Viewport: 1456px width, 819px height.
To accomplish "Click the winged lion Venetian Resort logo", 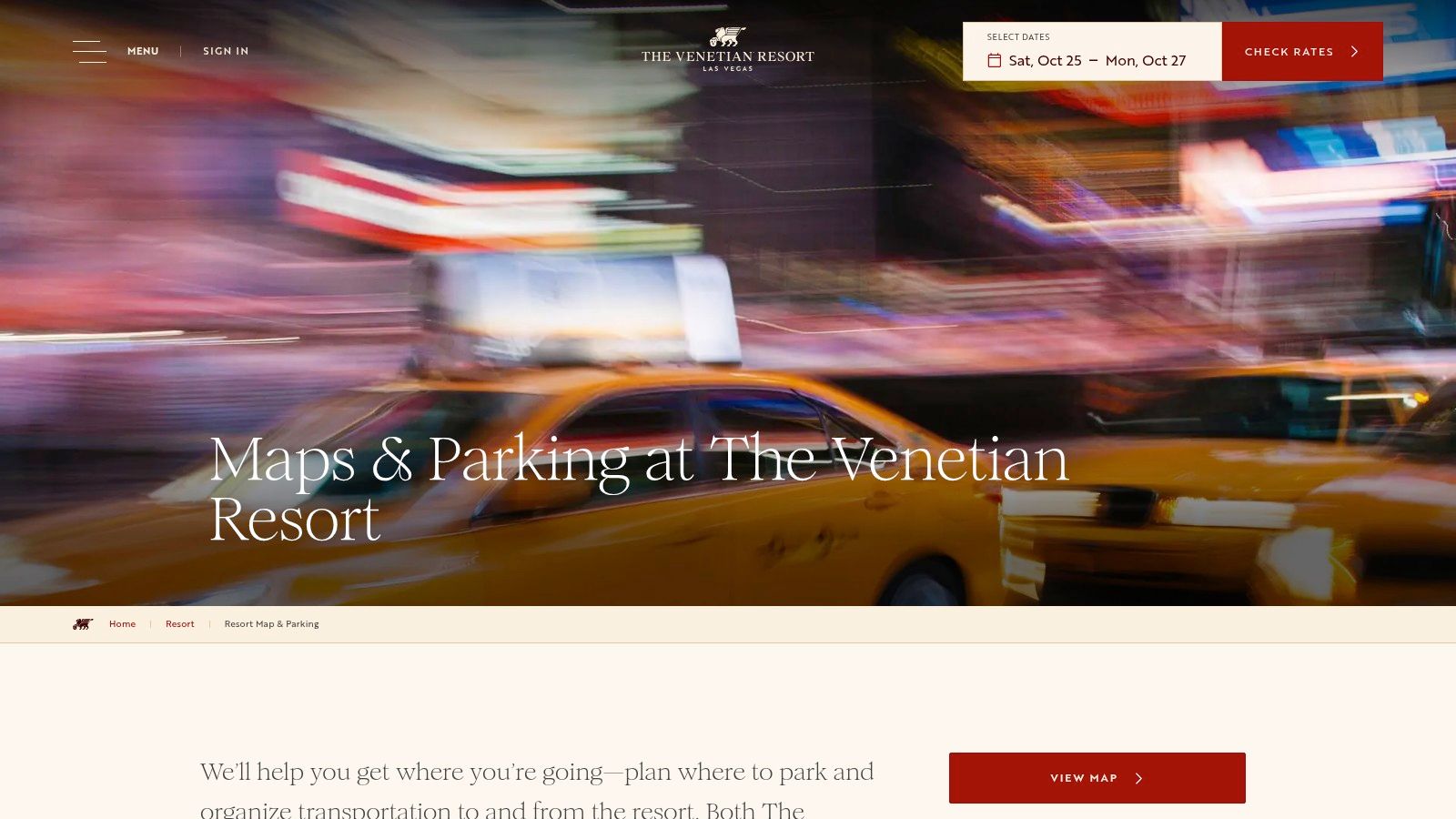I will pyautogui.click(x=728, y=49).
